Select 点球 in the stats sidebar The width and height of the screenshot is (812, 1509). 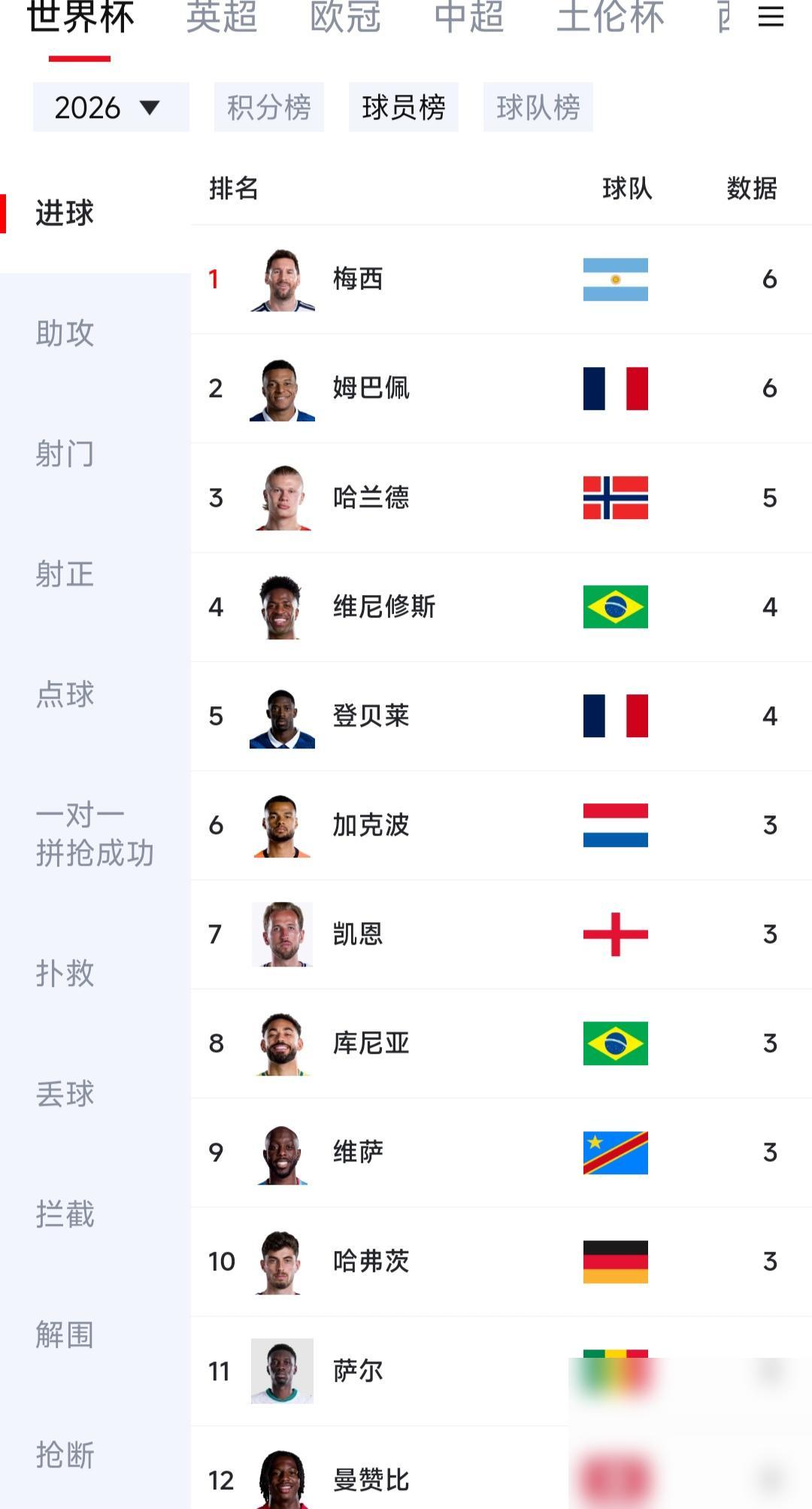point(65,694)
